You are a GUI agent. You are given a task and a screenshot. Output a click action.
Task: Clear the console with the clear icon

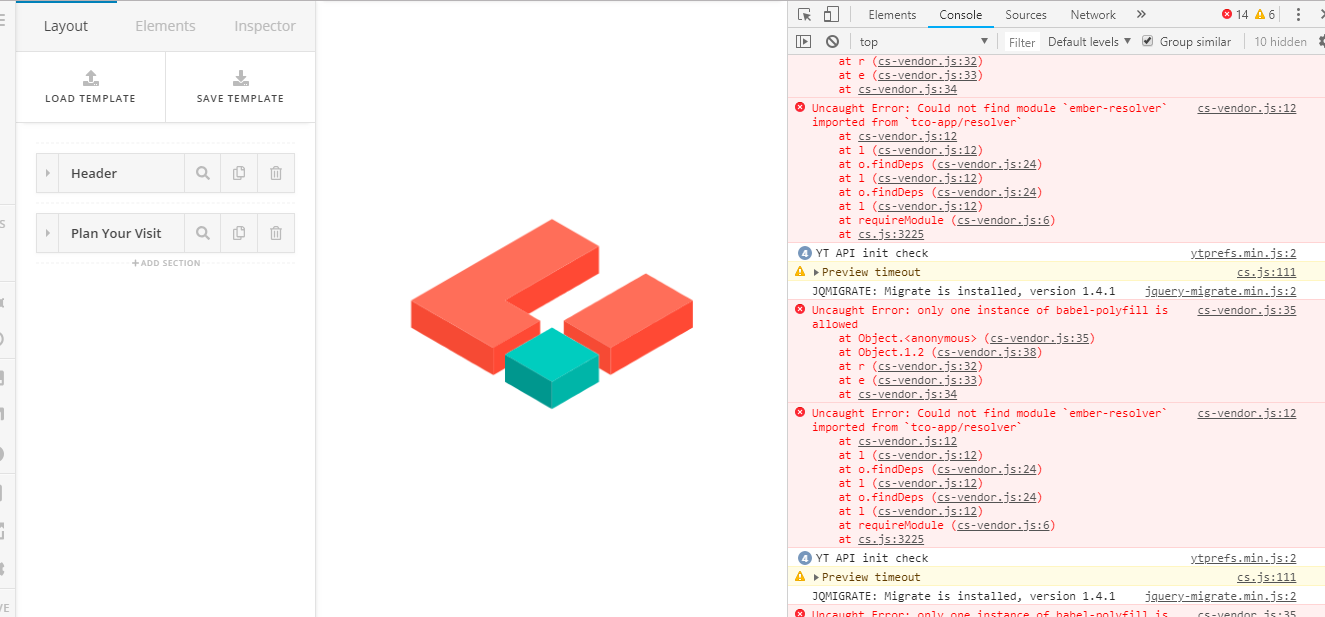point(832,42)
